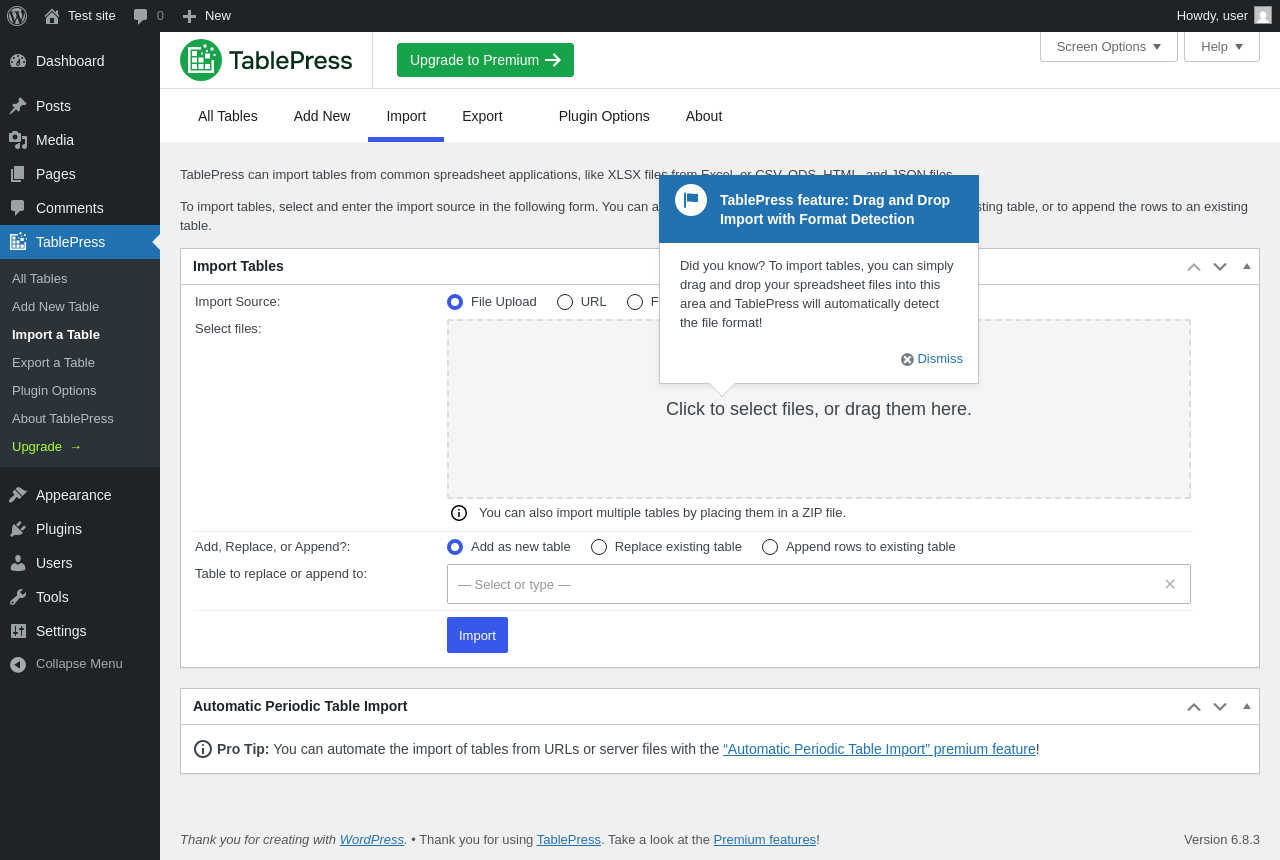Move Automatic Periodic Table Import panel down
This screenshot has height=860, width=1280.
[1220, 707]
